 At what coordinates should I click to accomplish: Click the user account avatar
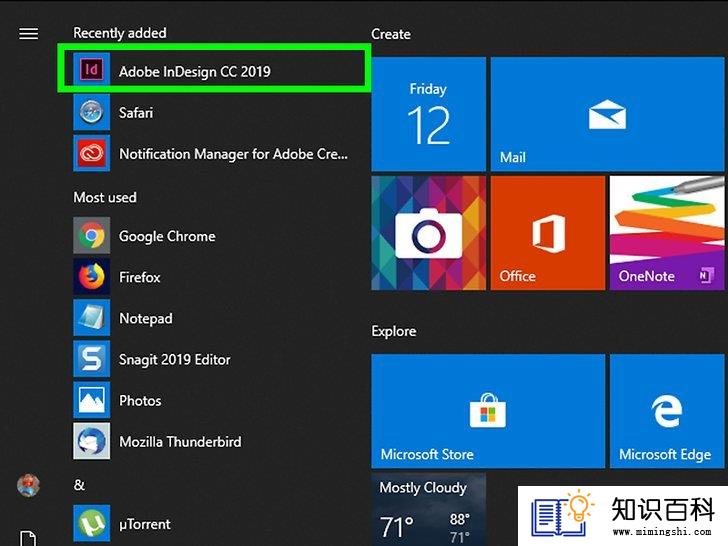pyautogui.click(x=28, y=486)
